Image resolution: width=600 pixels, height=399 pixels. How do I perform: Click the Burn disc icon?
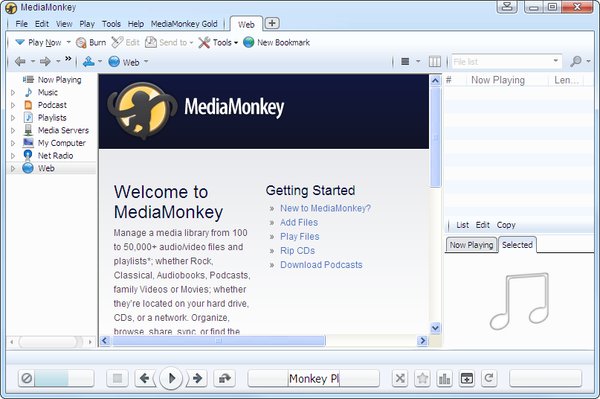coord(81,42)
